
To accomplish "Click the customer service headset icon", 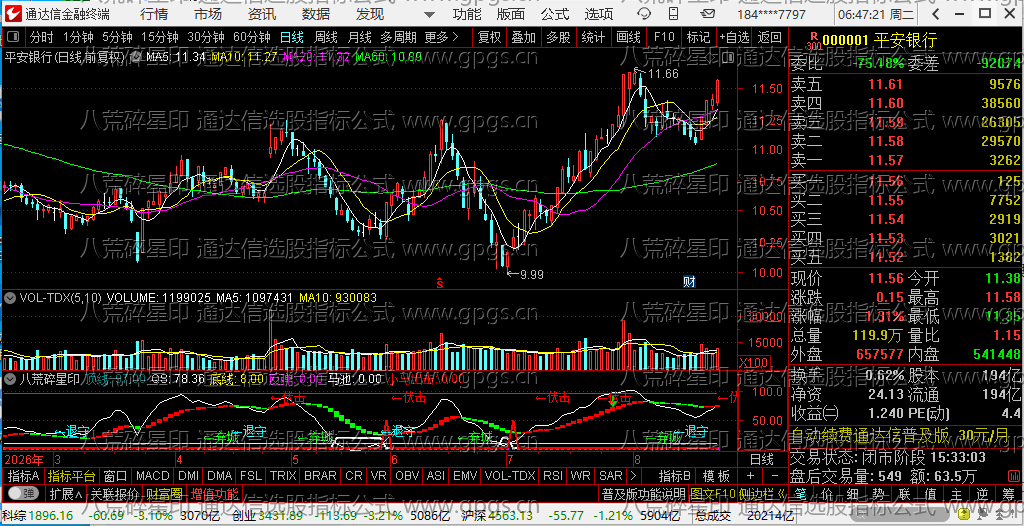I will point(643,14).
